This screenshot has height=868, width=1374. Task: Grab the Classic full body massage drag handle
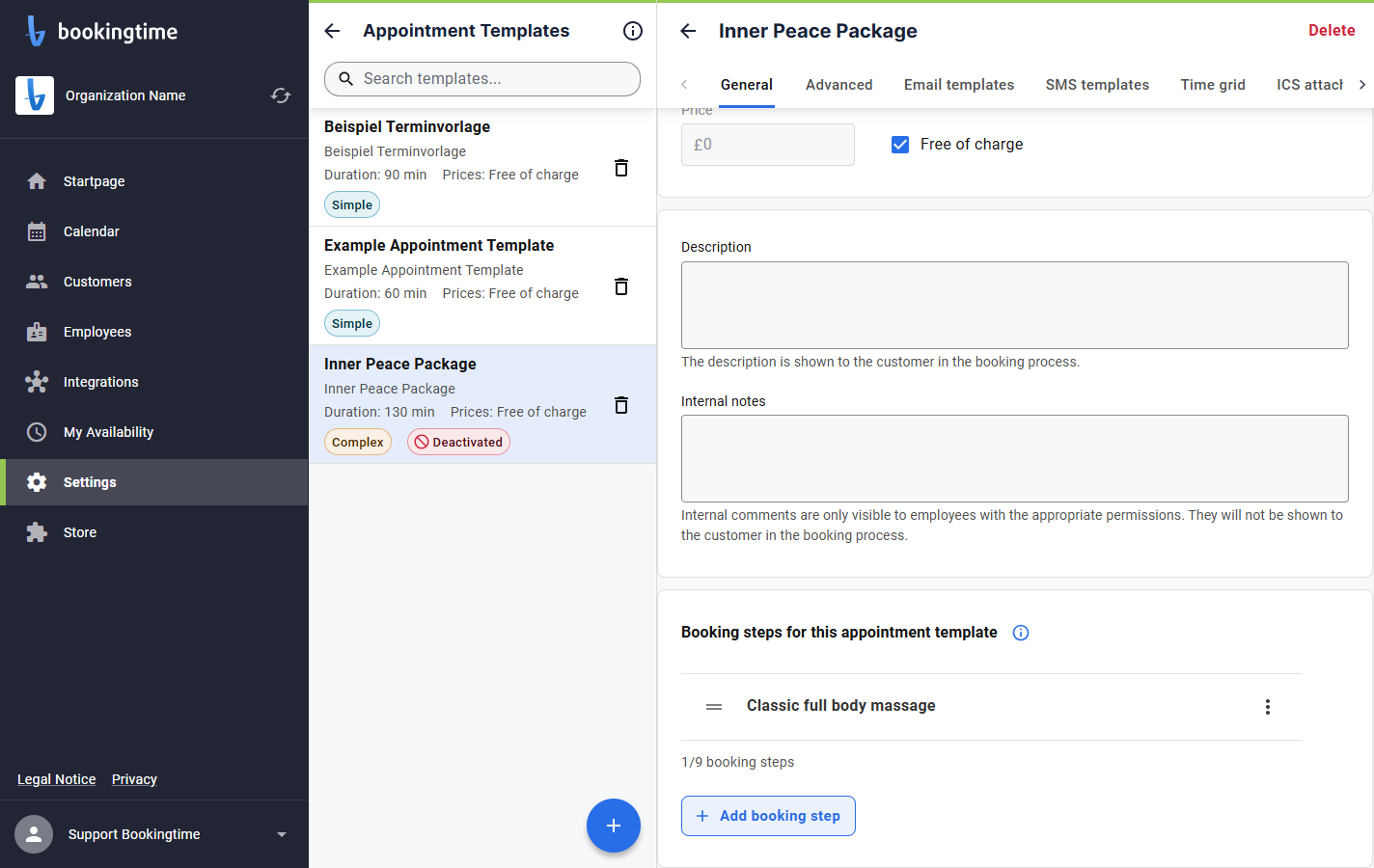tap(714, 707)
